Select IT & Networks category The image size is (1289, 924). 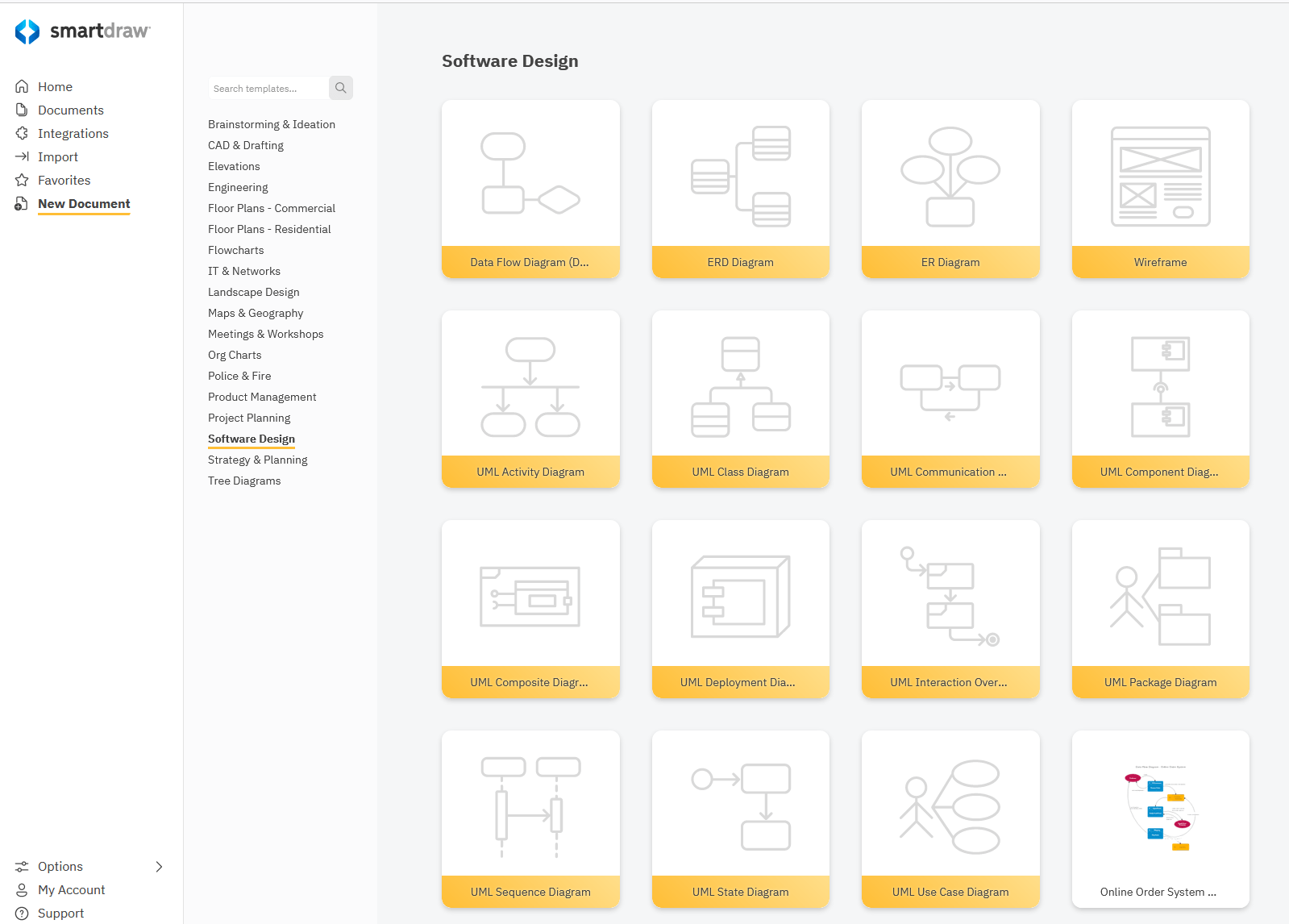(244, 271)
